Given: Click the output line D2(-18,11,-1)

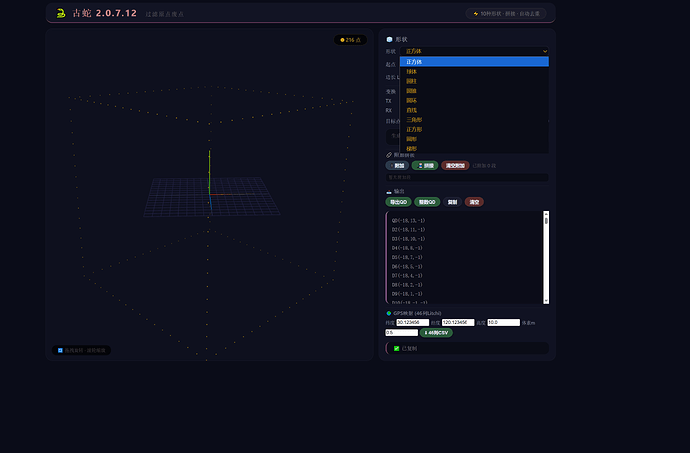Looking at the screenshot, I should point(408,230).
